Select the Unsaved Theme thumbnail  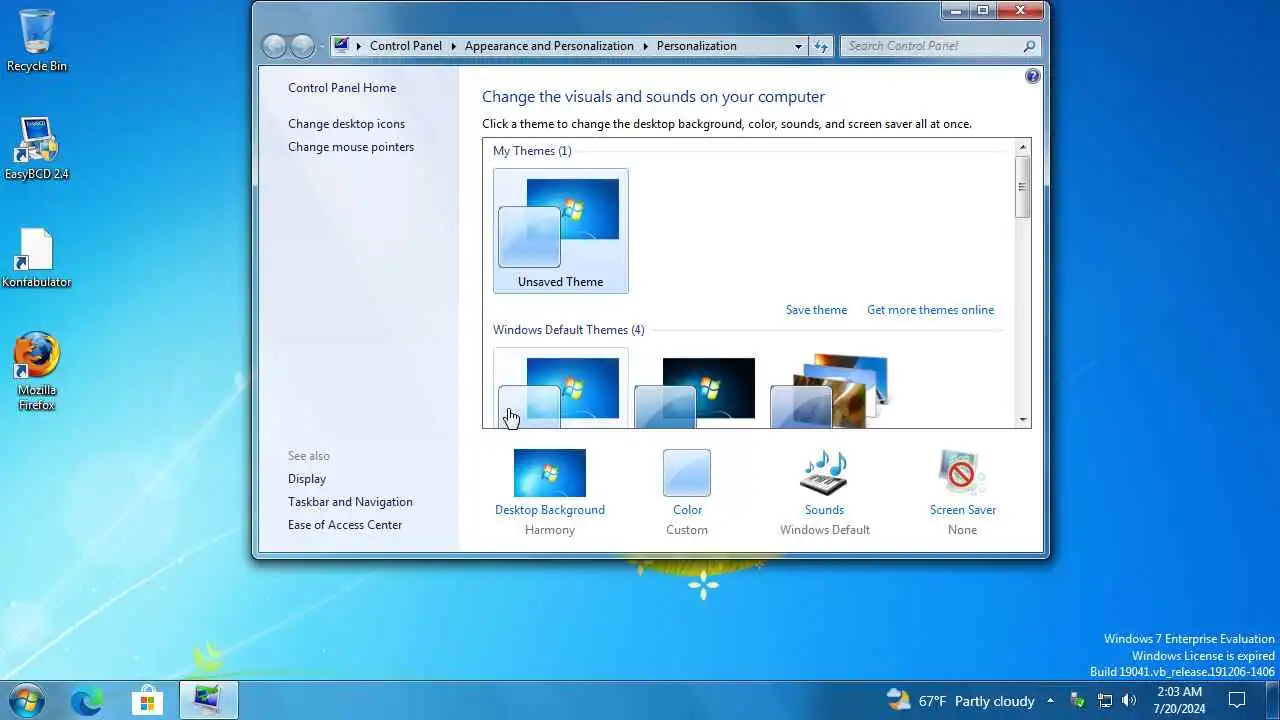point(561,231)
